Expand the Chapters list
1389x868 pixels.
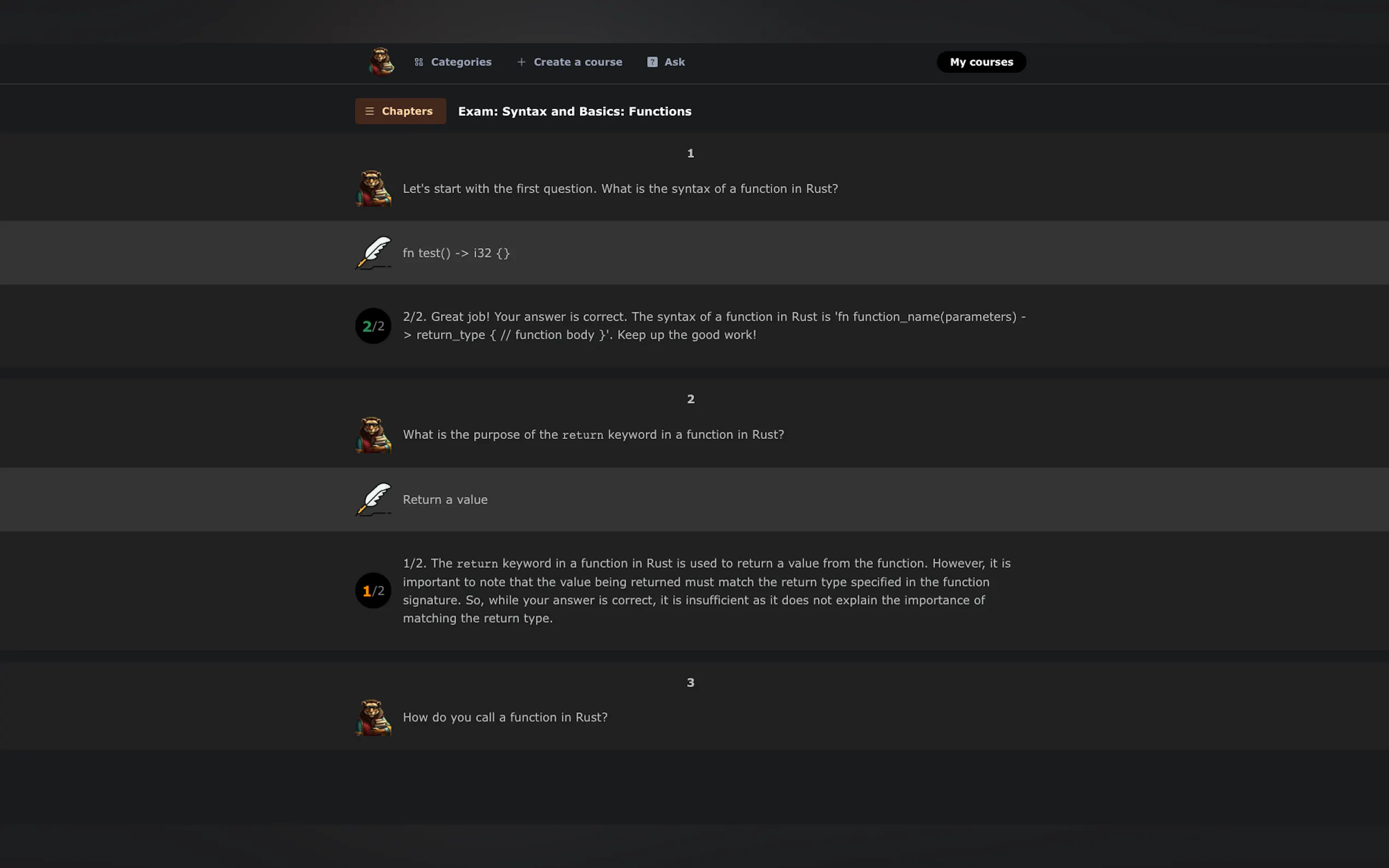click(400, 112)
